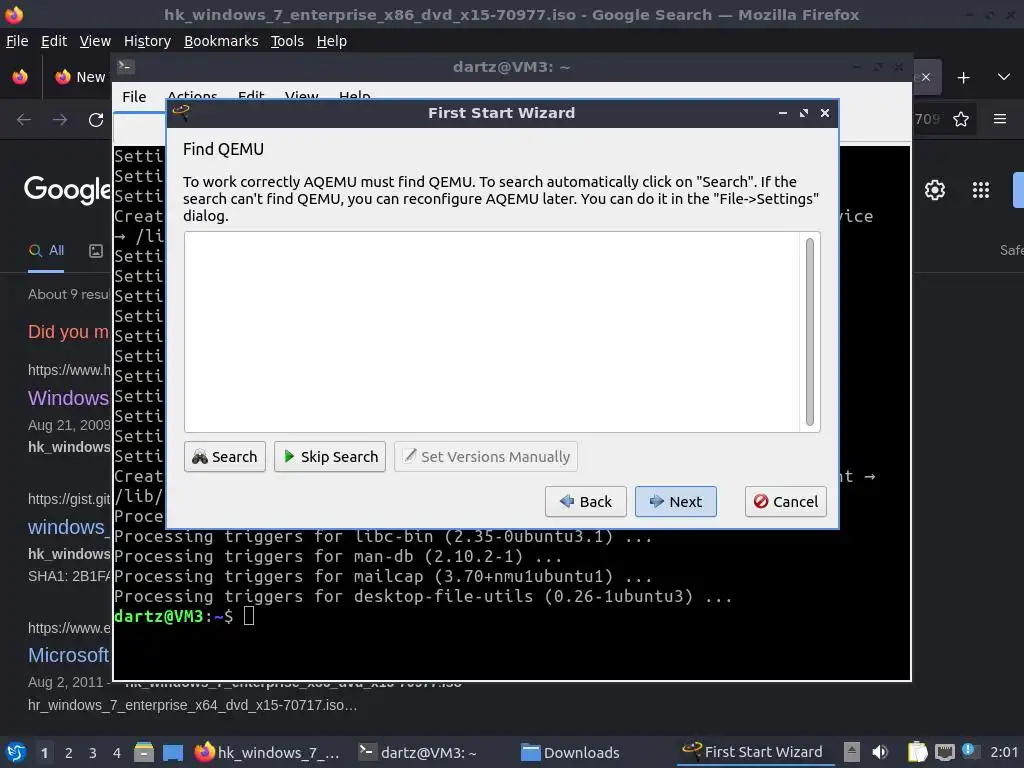Image resolution: width=1024 pixels, height=768 pixels.
Task: Switch to workspace 3
Action: pos(93,753)
